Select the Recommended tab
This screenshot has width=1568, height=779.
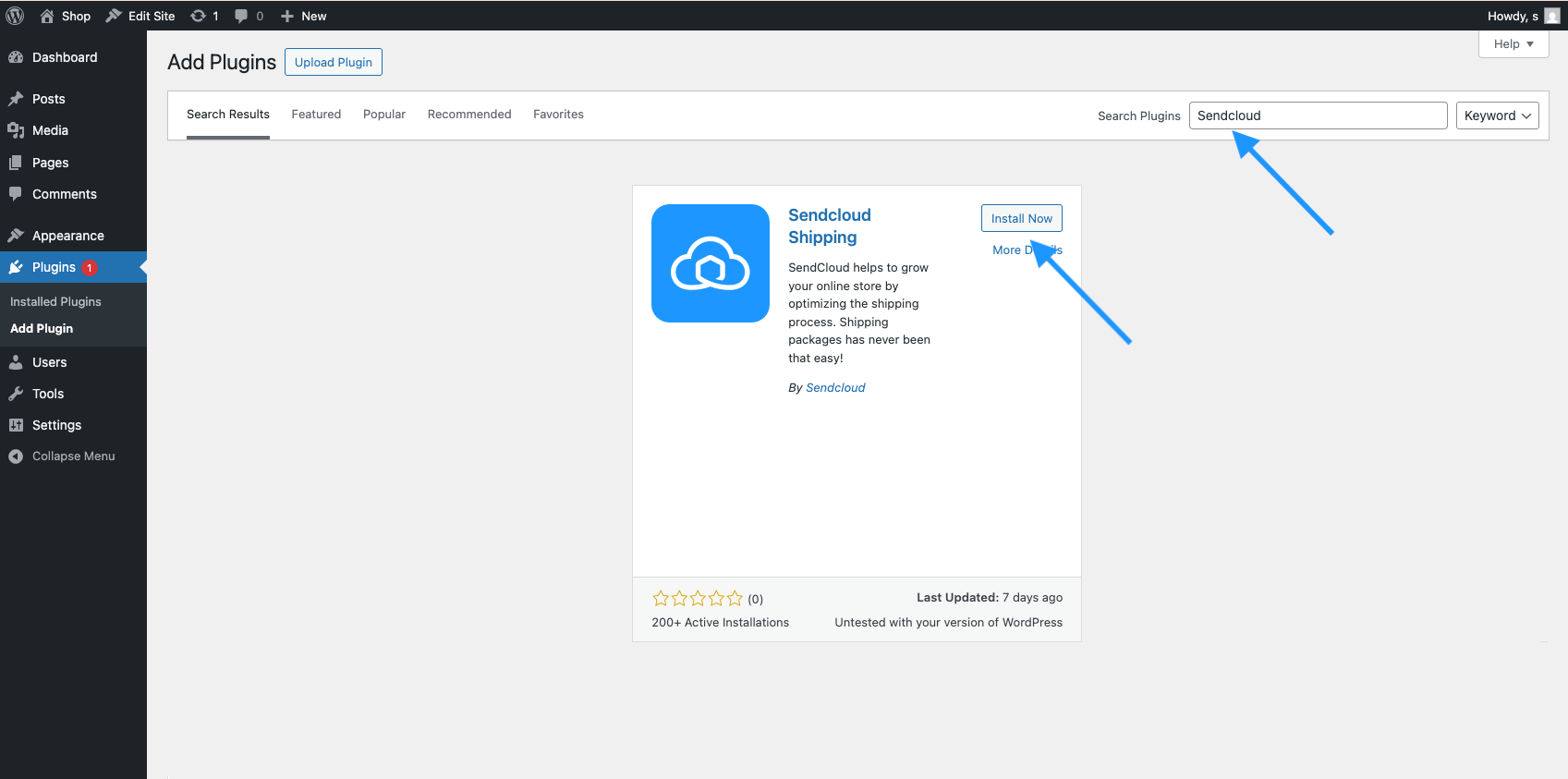coord(469,115)
